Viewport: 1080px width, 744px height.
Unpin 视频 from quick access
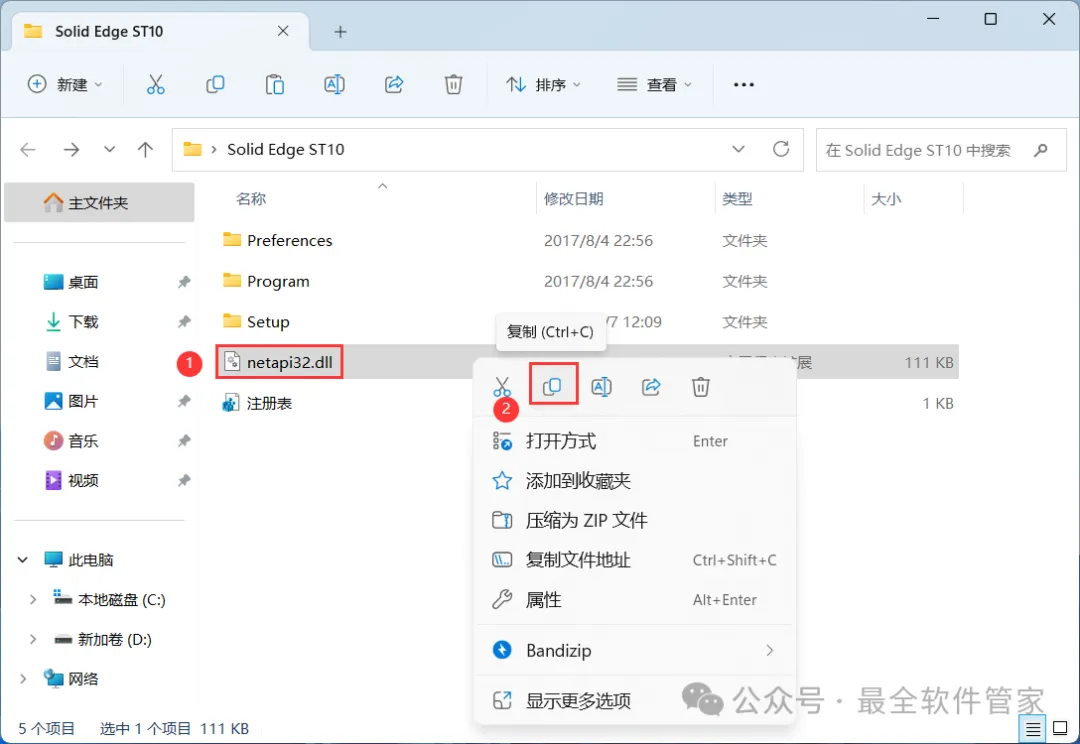point(184,480)
